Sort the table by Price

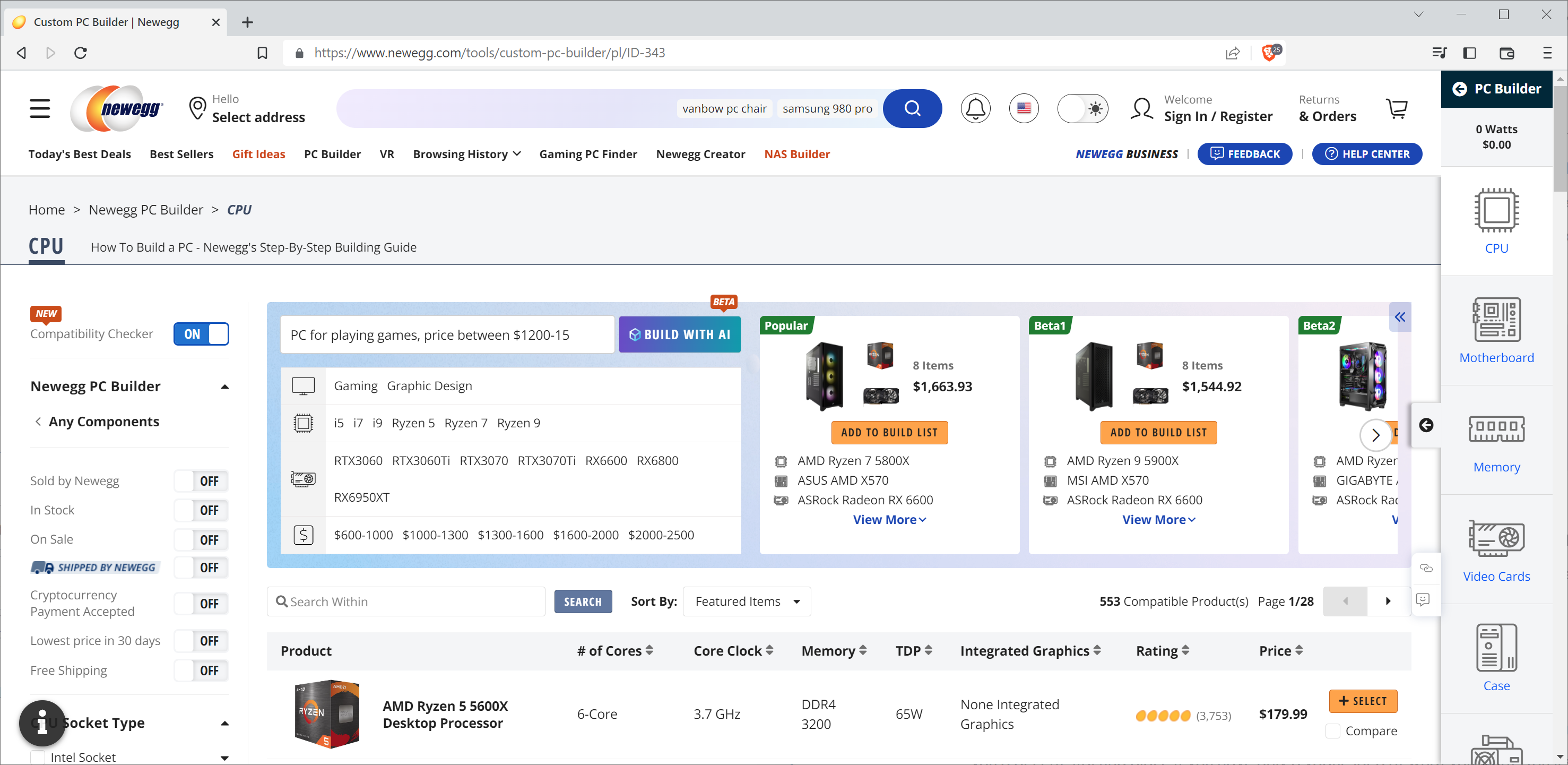click(1281, 651)
